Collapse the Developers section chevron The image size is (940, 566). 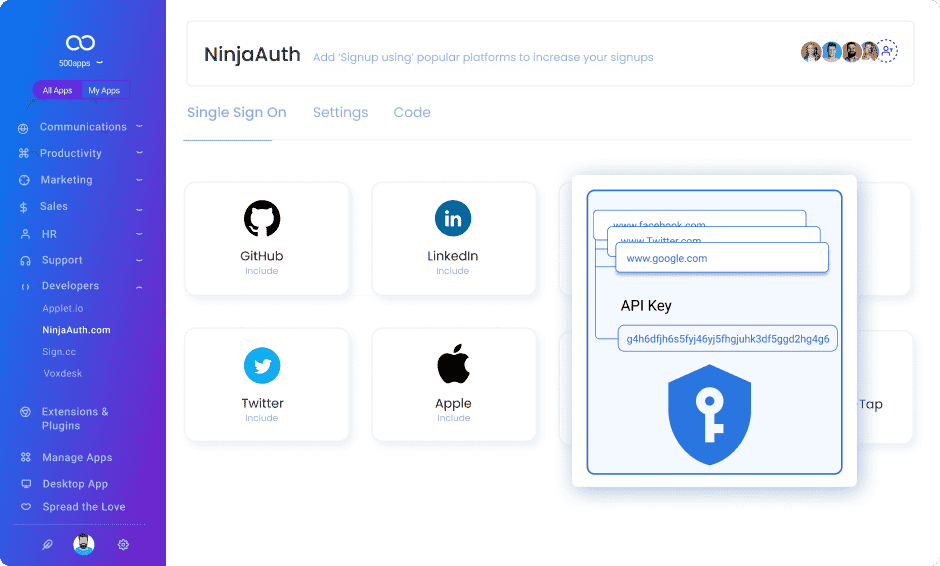139,287
